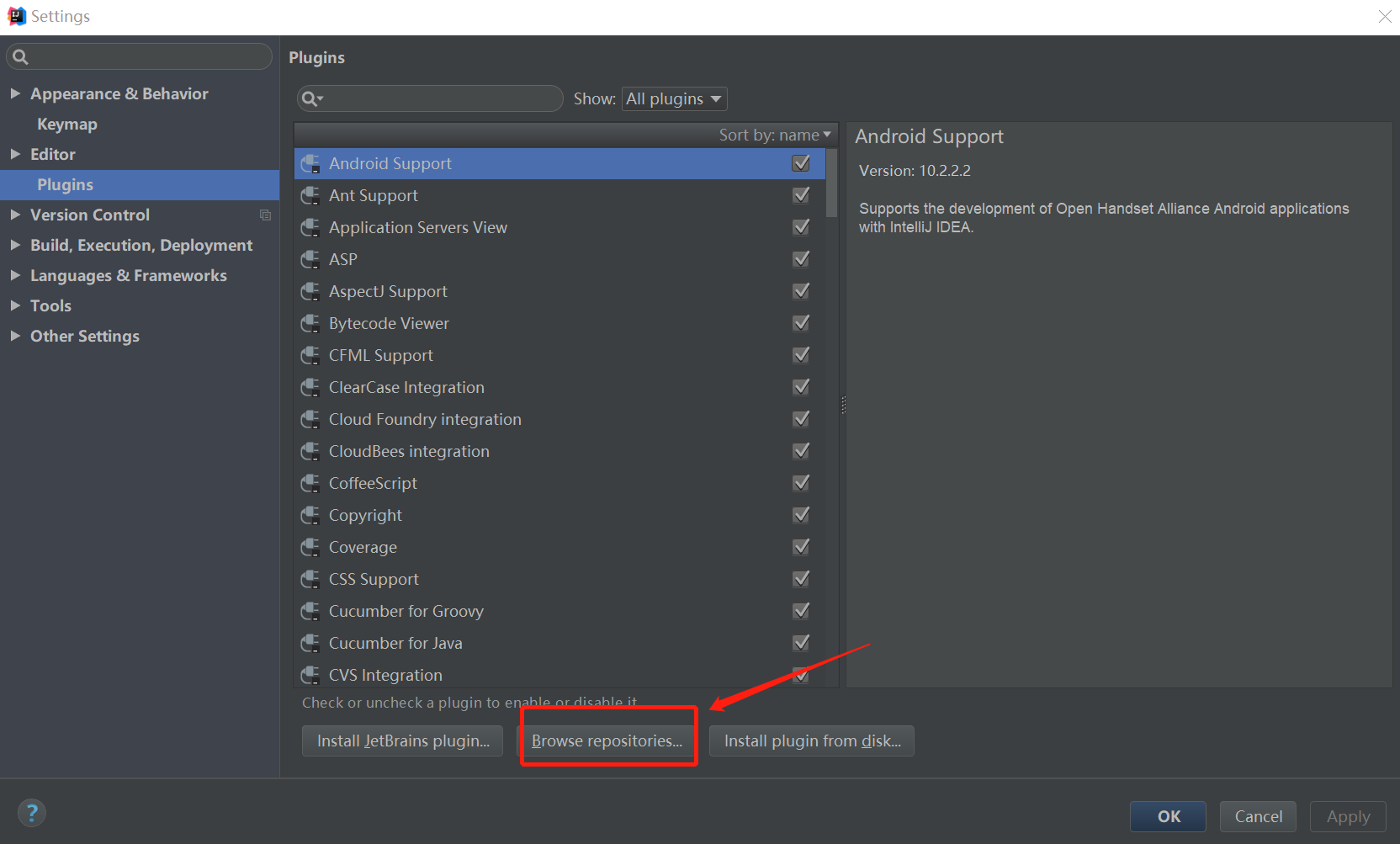Click the CSS Support plugin icon
This screenshot has height=844, width=1400.
pyautogui.click(x=310, y=579)
